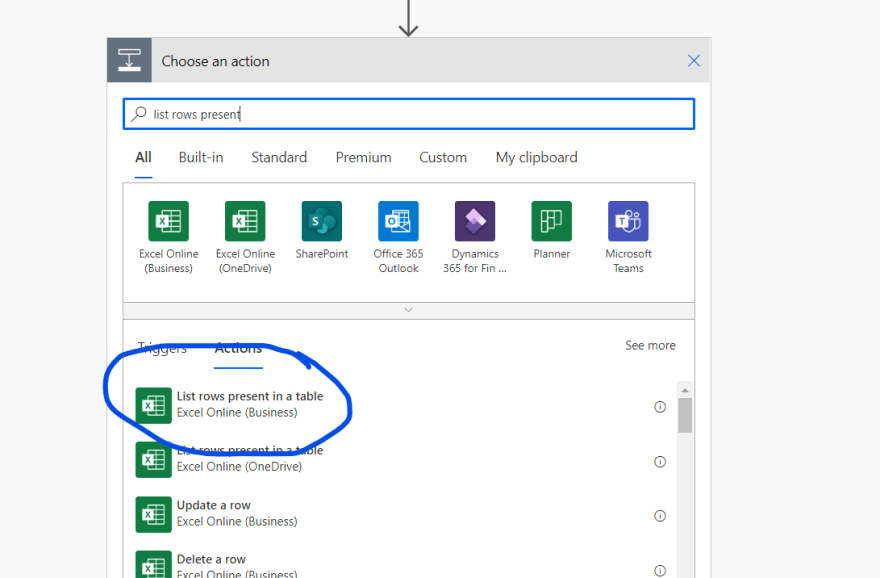Click the scrollbar up arrow in actions list
Viewport: 880px width, 578px height.
(685, 390)
